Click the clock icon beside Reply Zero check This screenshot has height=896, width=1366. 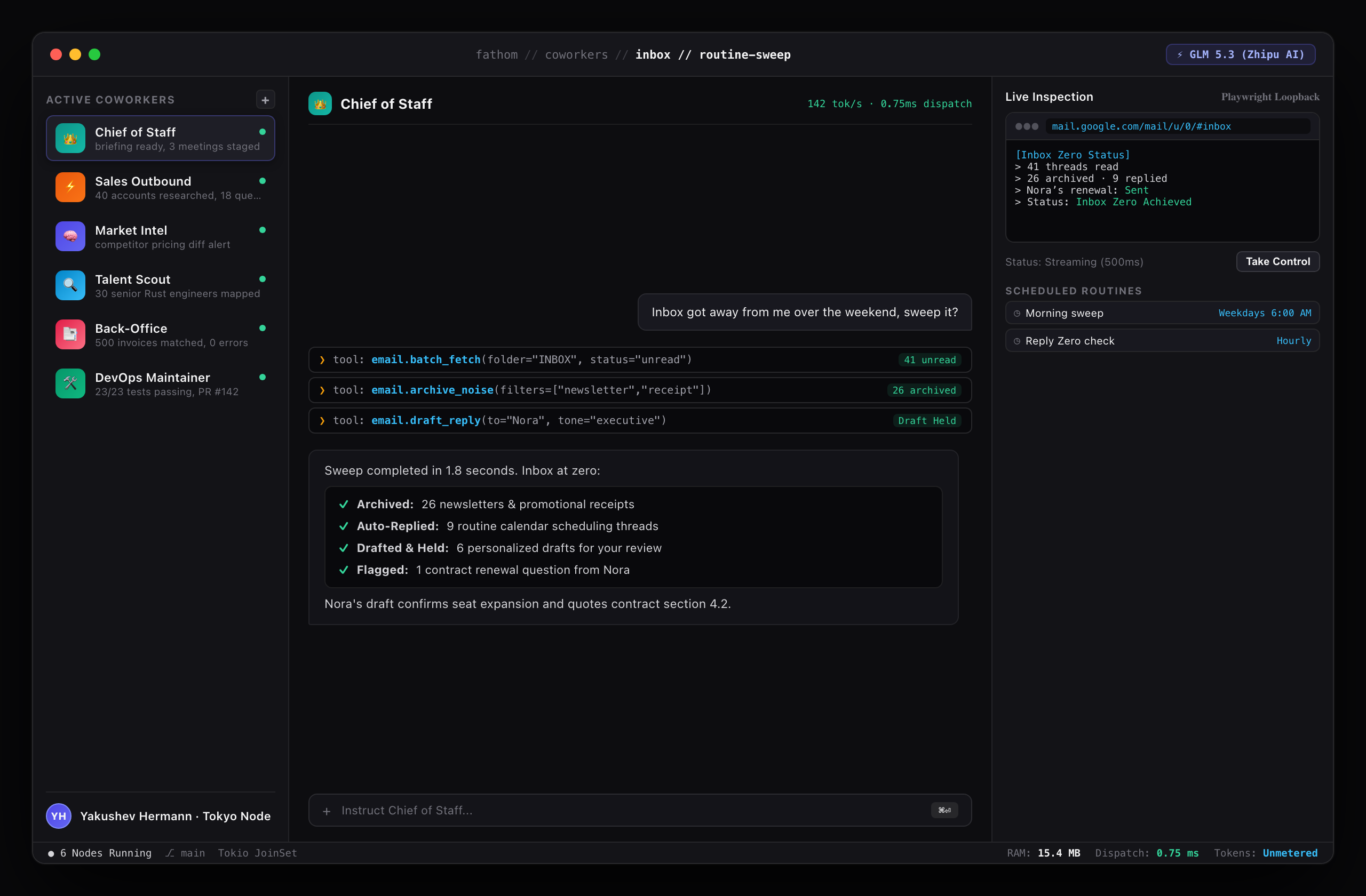click(x=1017, y=341)
